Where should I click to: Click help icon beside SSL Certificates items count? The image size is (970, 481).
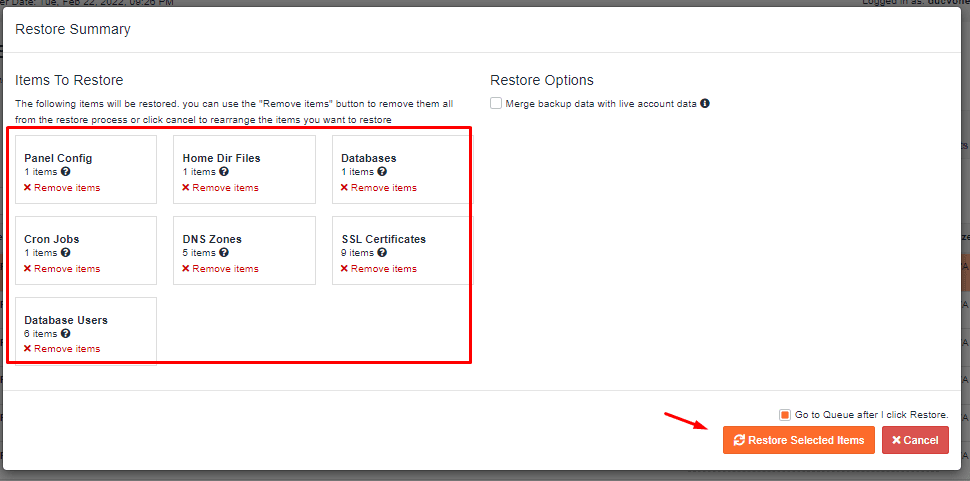coord(382,253)
